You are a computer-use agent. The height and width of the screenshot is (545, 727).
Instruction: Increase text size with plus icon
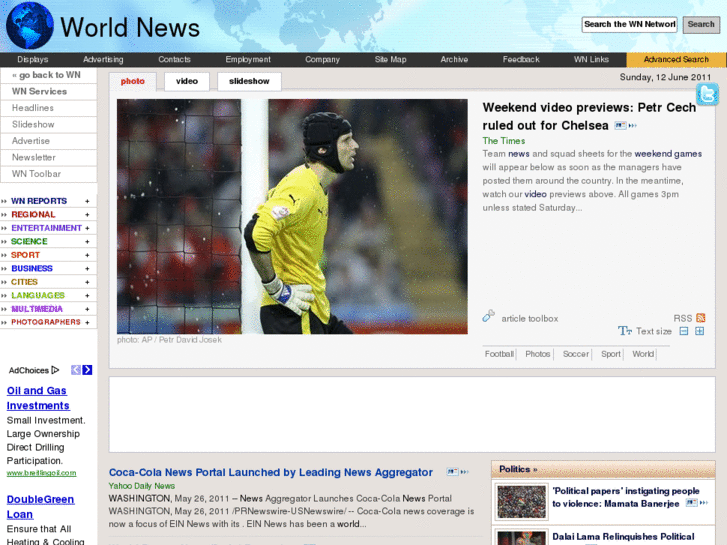tap(700, 331)
